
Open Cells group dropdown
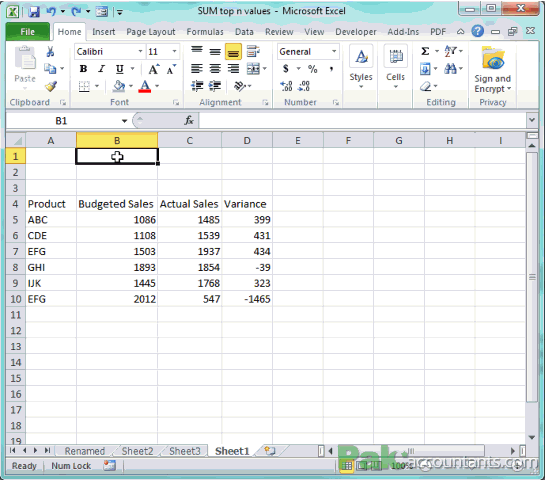[396, 67]
